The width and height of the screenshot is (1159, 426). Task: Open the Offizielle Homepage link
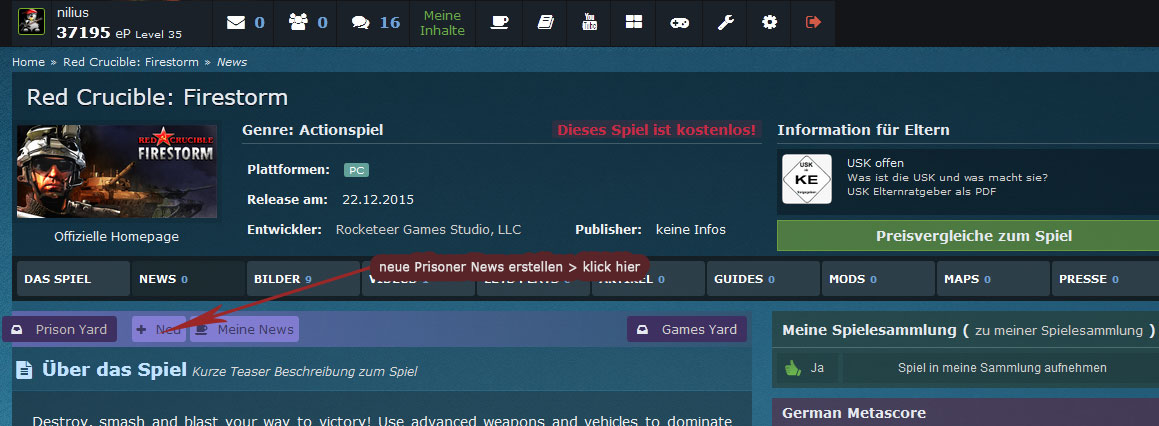tap(117, 237)
